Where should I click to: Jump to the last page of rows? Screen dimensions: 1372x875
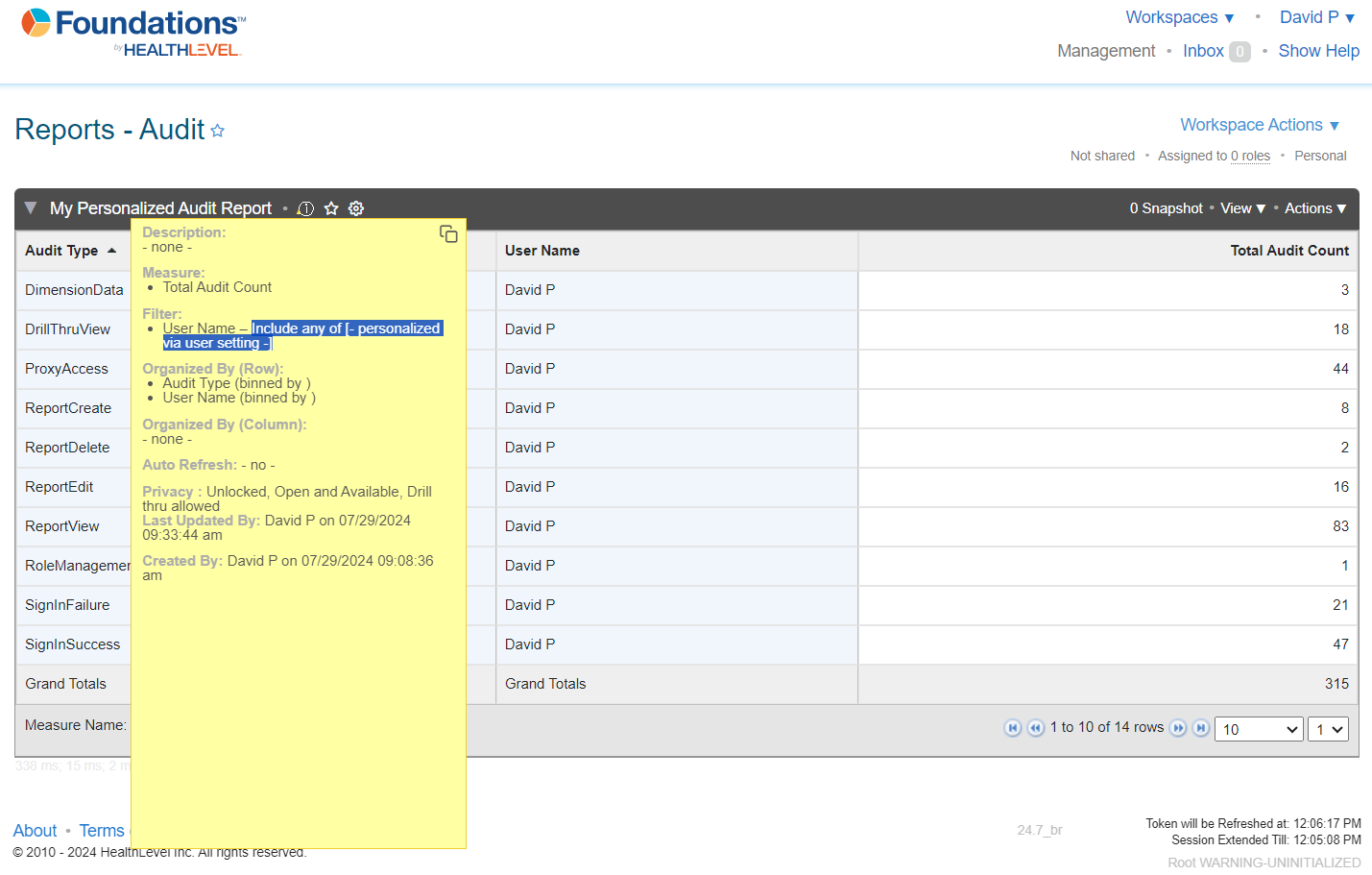pos(1200,728)
